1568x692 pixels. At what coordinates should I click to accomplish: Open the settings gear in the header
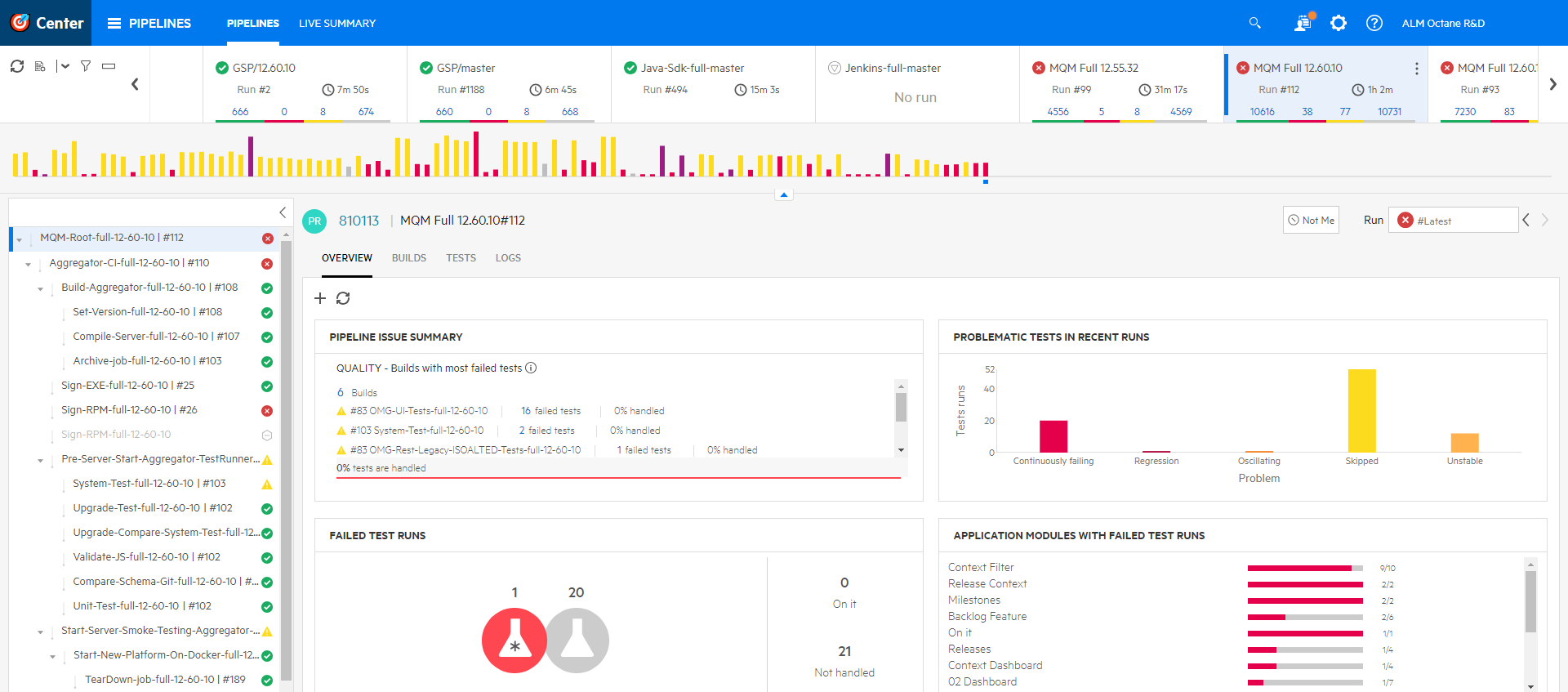coord(1338,23)
